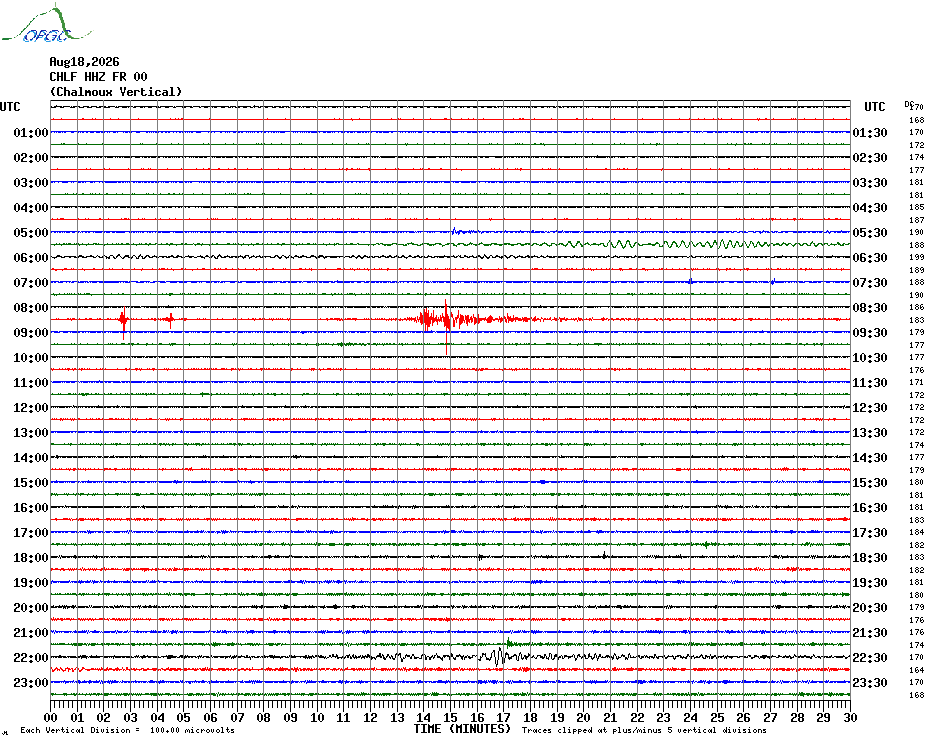Click the 11:30 label on right side
This screenshot has height=744, width=930.
[870, 383]
